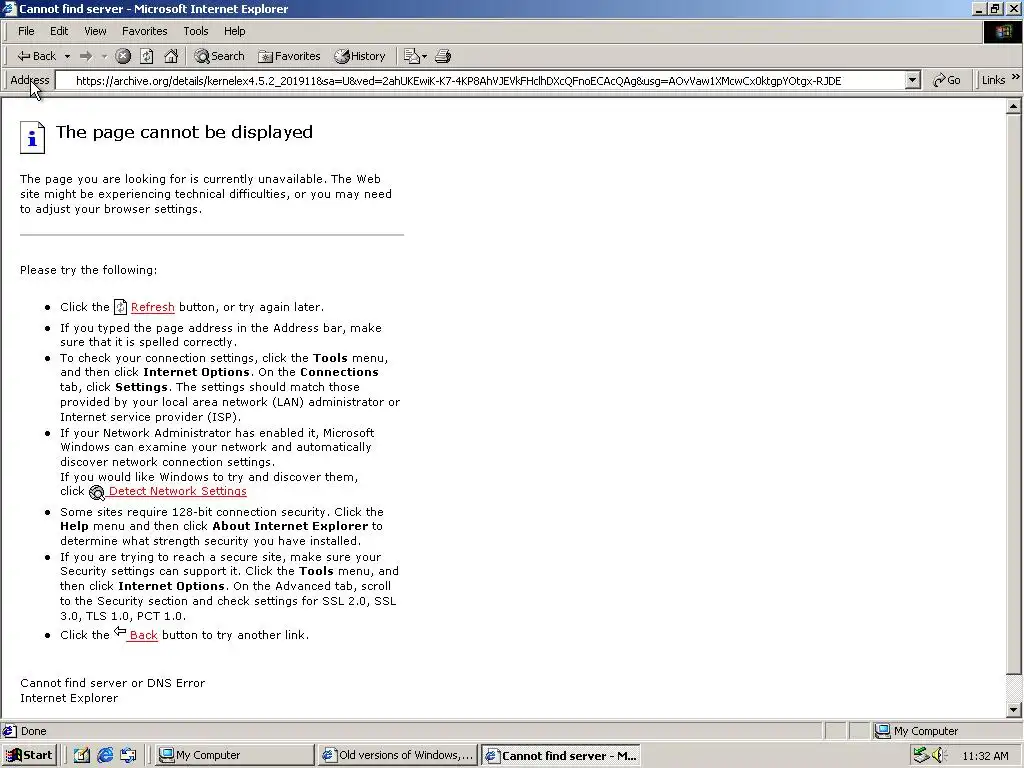Switch to My Computer taskbar window
1024x768 pixels.
click(x=235, y=756)
